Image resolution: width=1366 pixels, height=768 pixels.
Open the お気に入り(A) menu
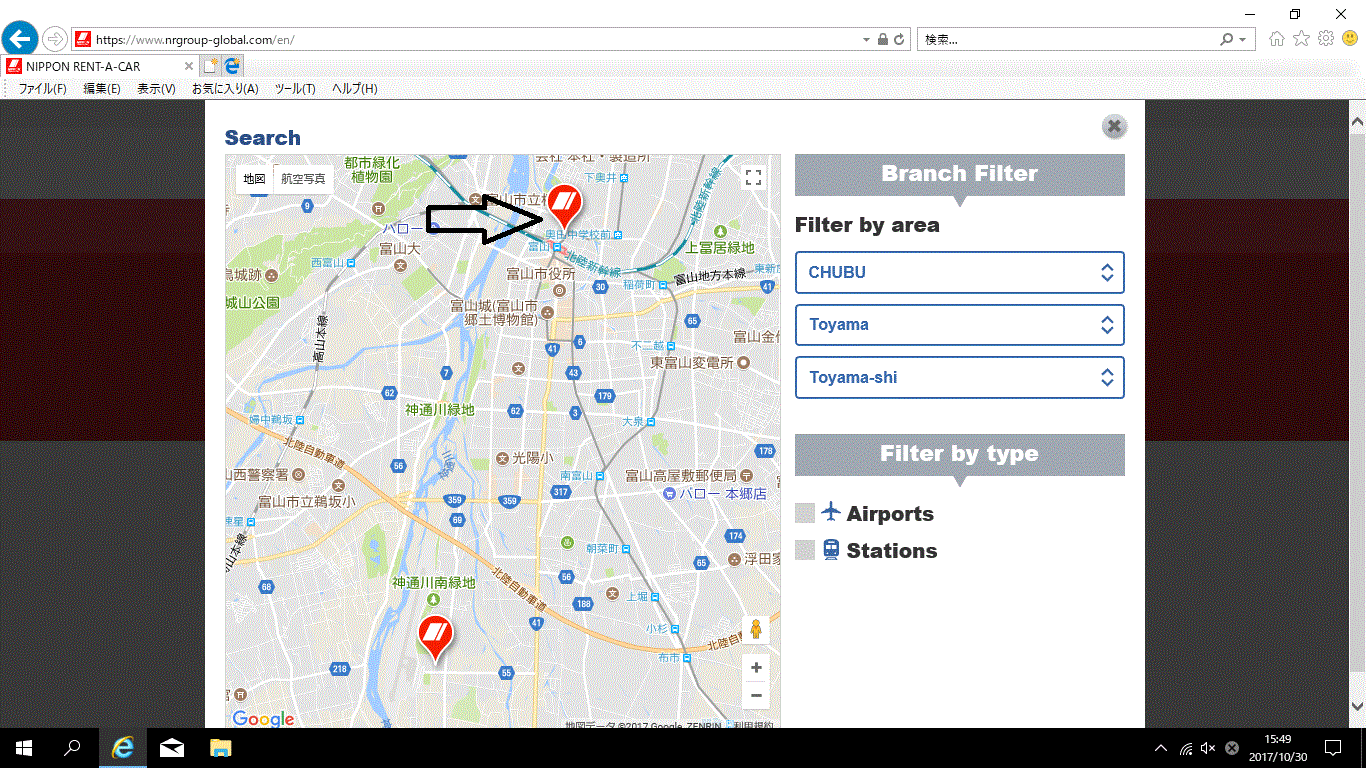pos(225,88)
